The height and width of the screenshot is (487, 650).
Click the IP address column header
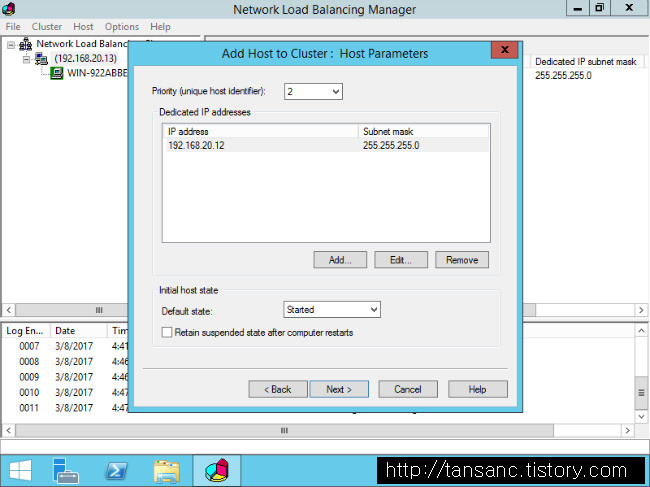(x=261, y=131)
